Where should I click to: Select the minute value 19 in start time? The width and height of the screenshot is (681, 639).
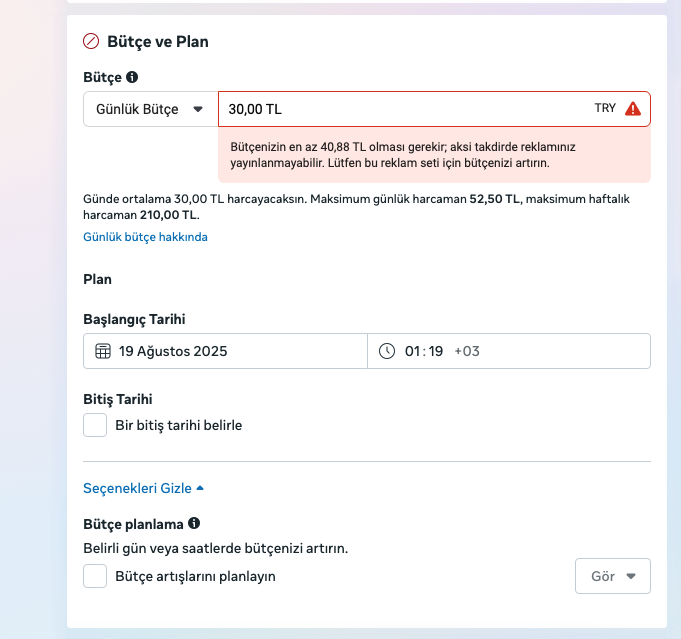(x=435, y=351)
